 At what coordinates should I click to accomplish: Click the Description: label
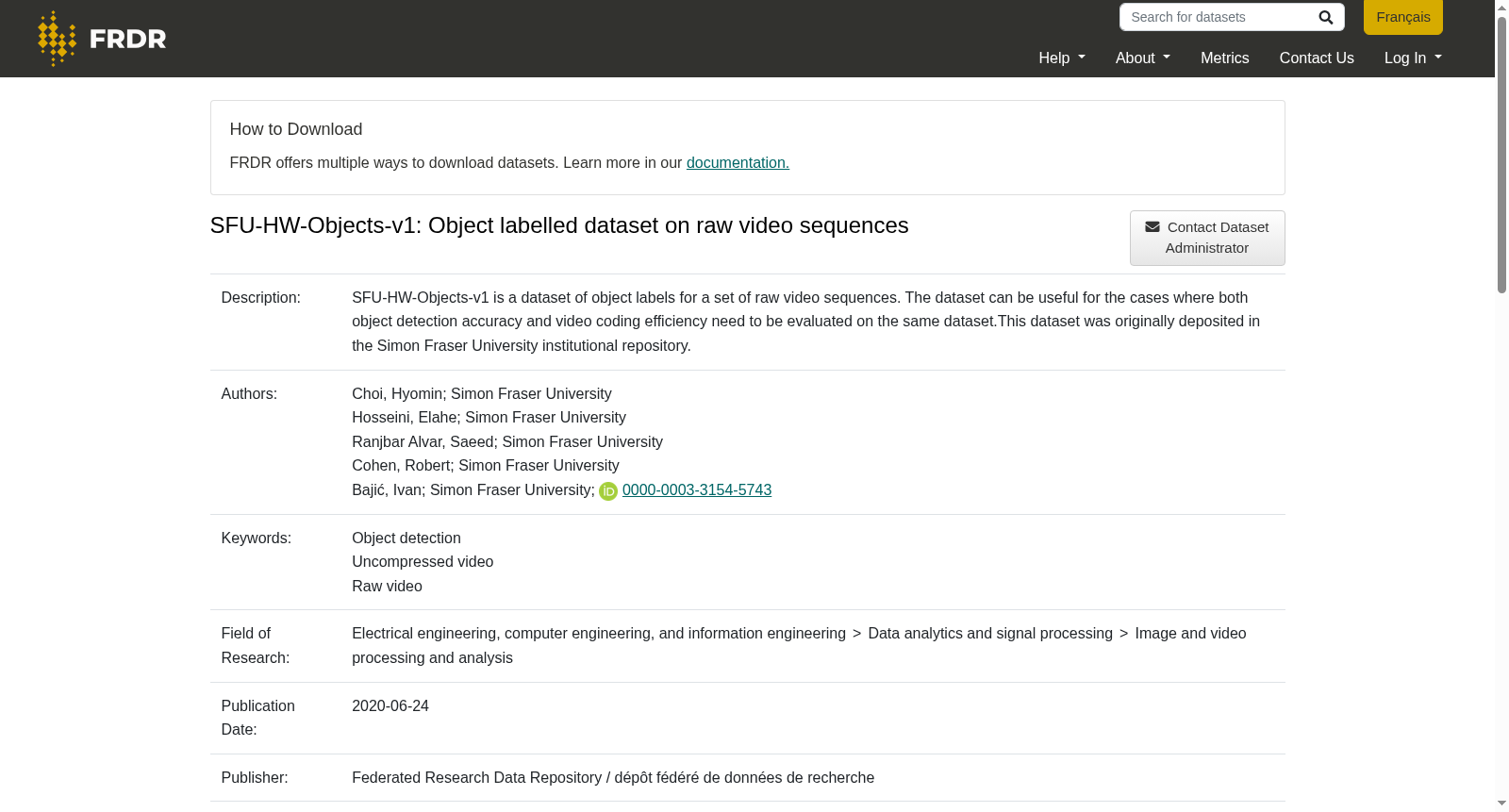pos(261,297)
